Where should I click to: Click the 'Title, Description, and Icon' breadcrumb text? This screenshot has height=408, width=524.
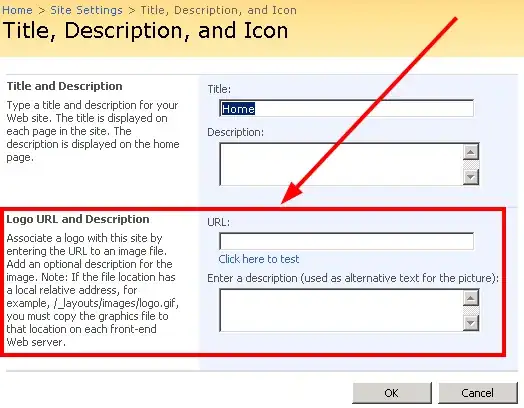pyautogui.click(x=219, y=10)
